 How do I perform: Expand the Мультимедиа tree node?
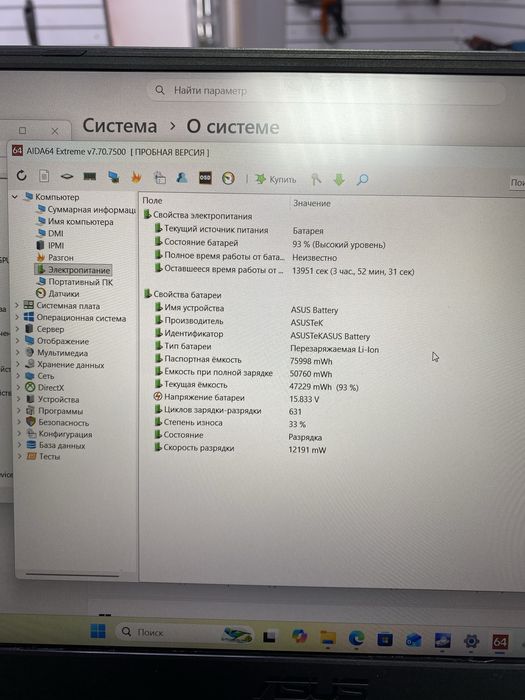[x=18, y=353]
